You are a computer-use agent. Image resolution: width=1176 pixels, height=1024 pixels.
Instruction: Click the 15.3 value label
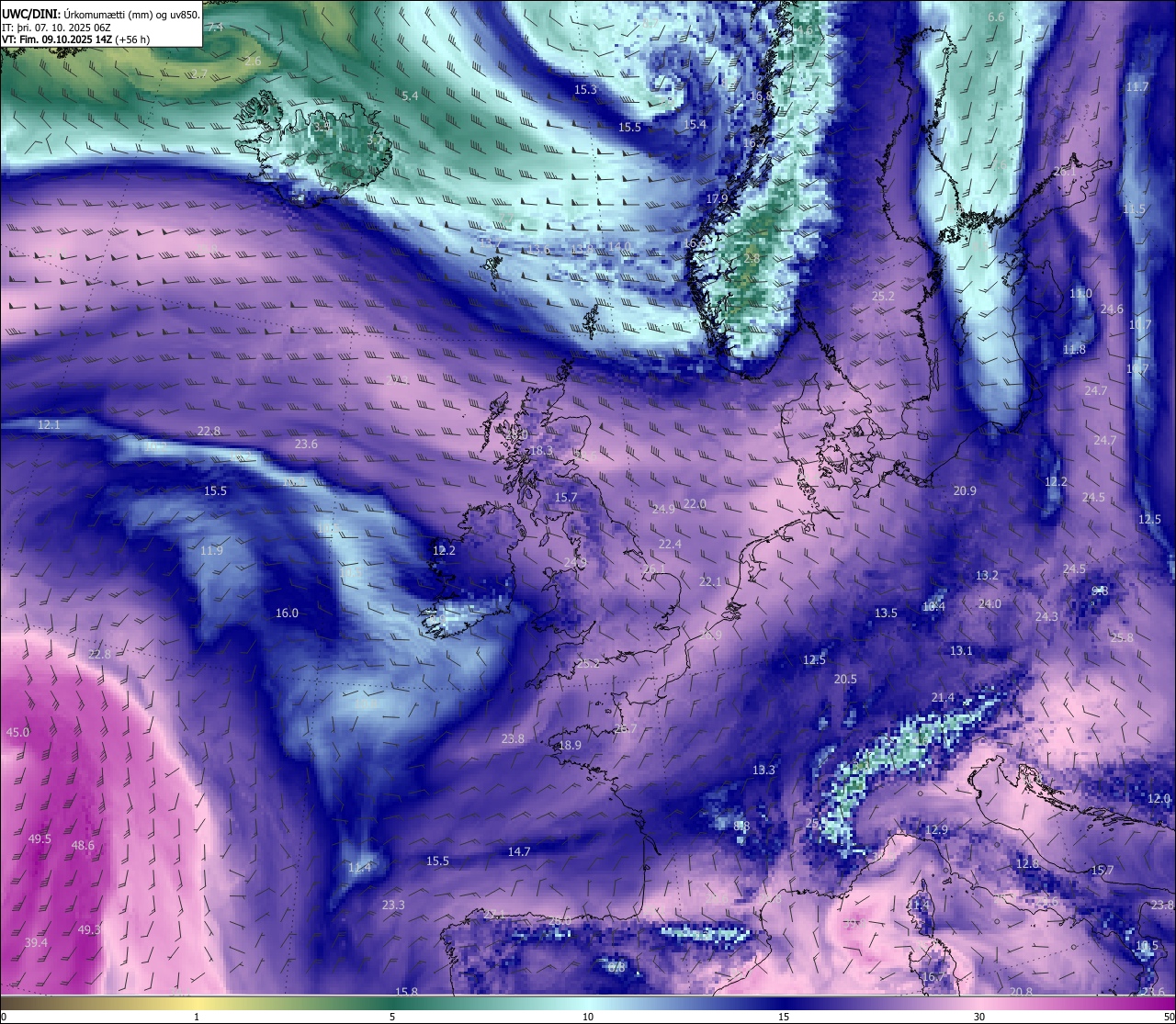tap(585, 89)
